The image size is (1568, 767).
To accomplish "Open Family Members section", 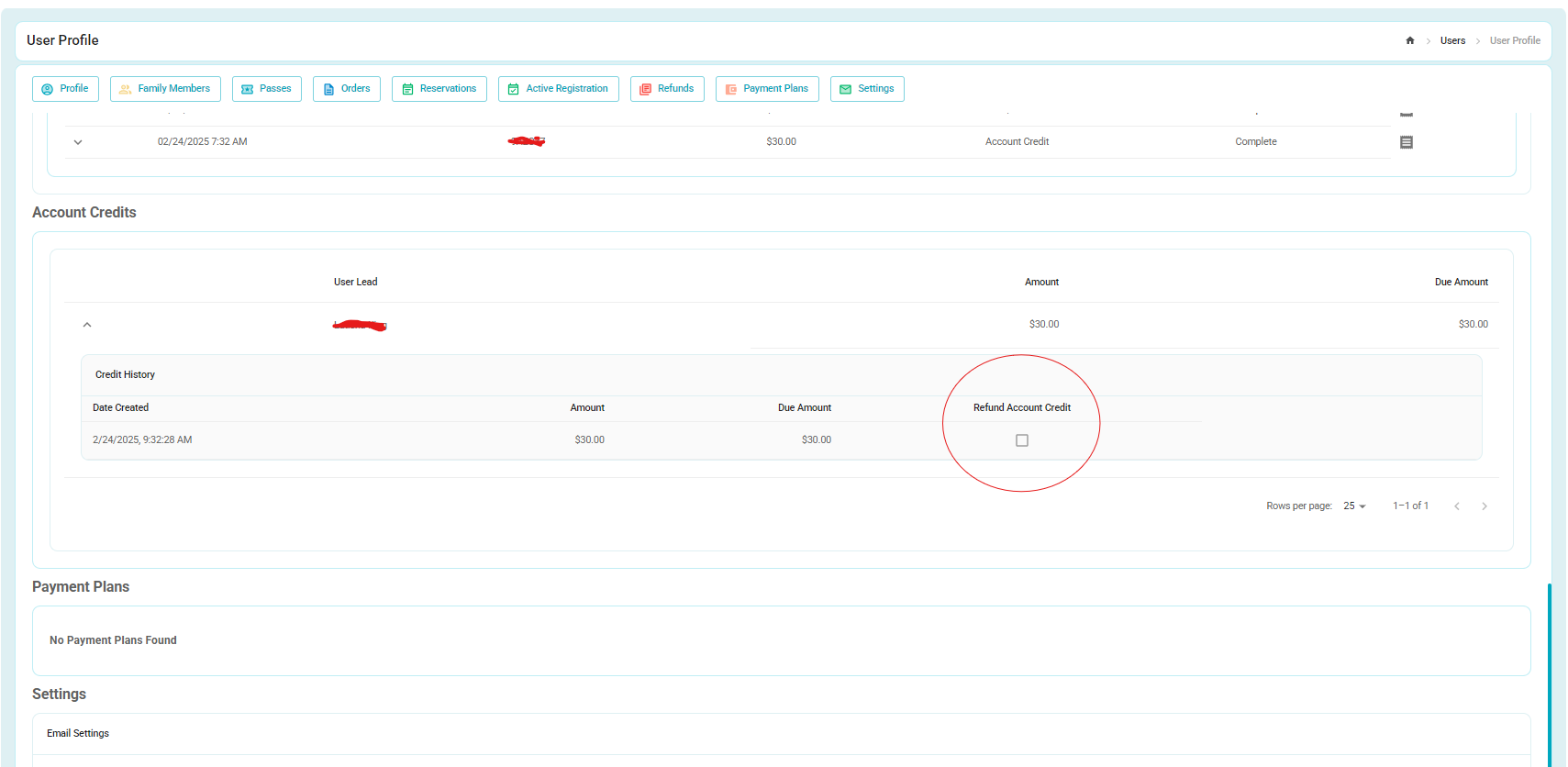I will coord(165,89).
